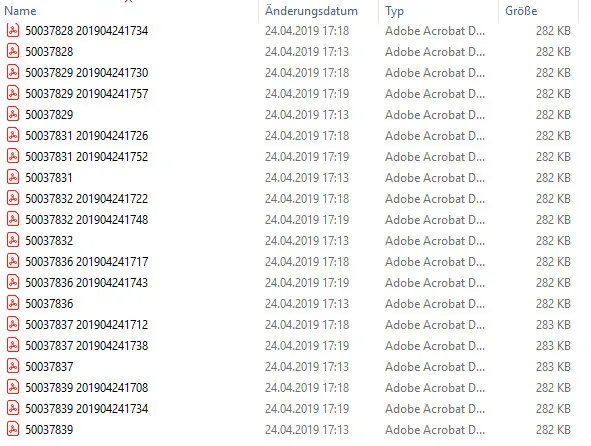Select PDF icon next to 50037829 201904241730

13,72
